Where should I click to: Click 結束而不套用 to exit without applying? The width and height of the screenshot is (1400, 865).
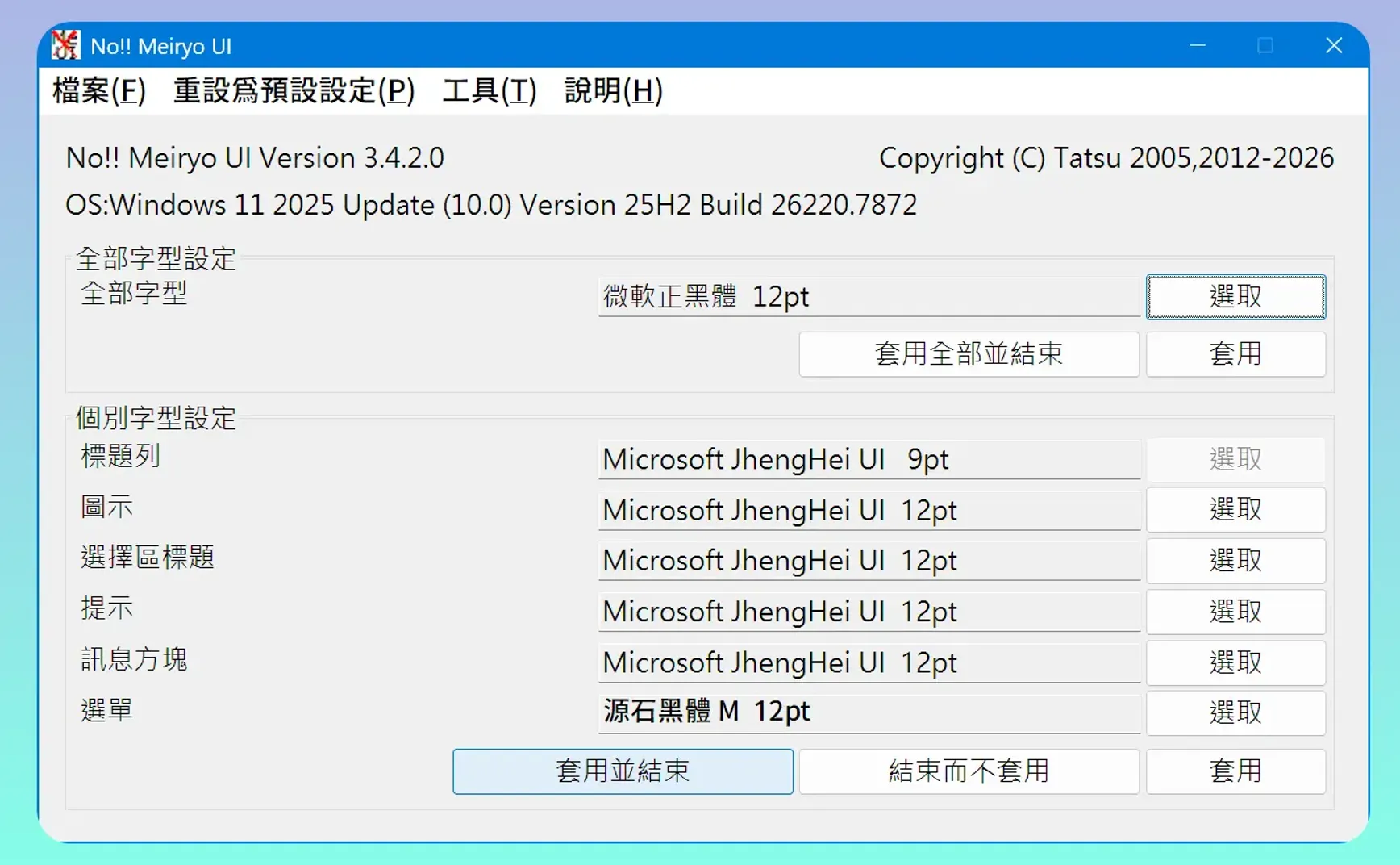coord(968,771)
